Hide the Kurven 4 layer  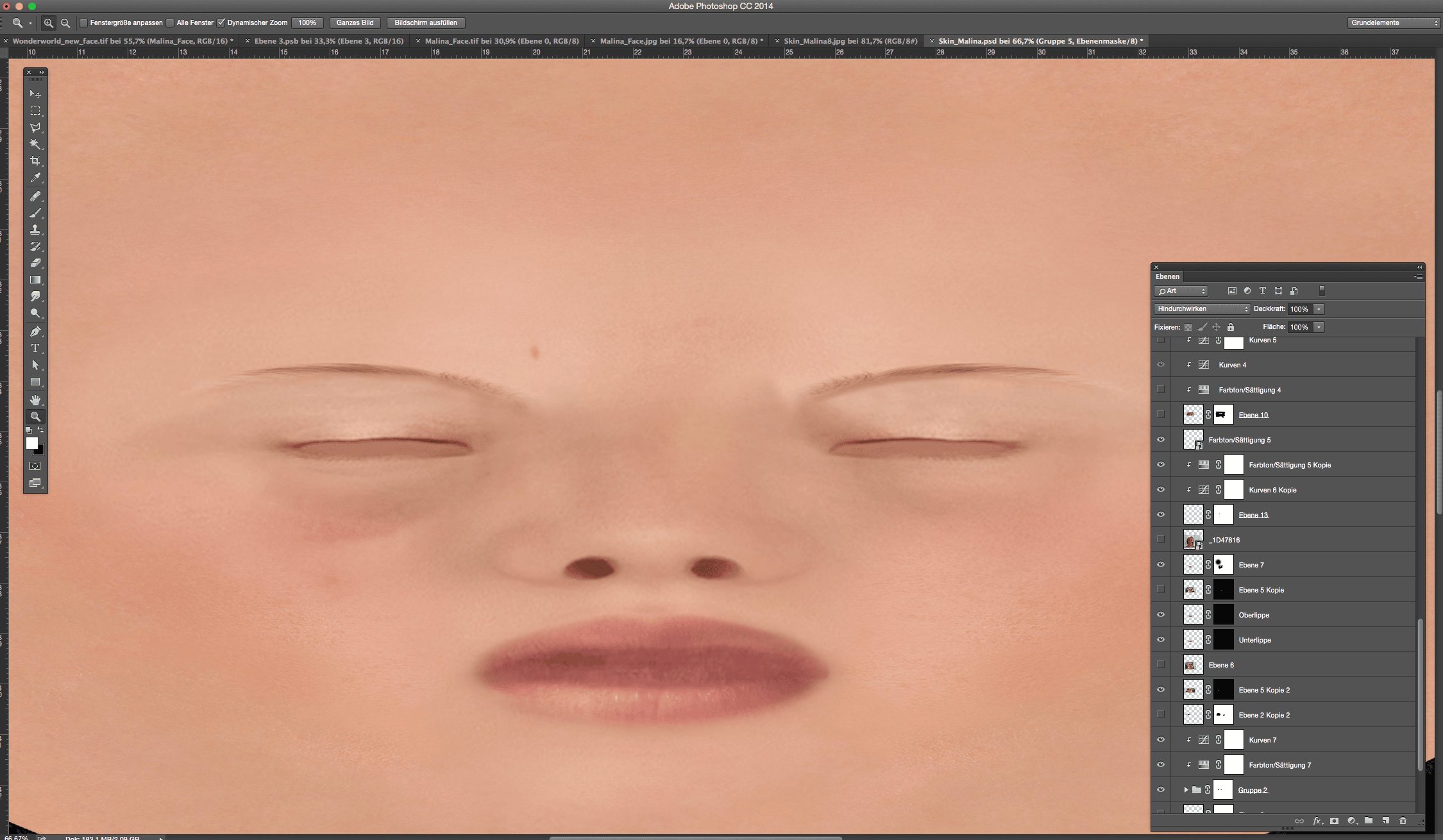coord(1161,365)
